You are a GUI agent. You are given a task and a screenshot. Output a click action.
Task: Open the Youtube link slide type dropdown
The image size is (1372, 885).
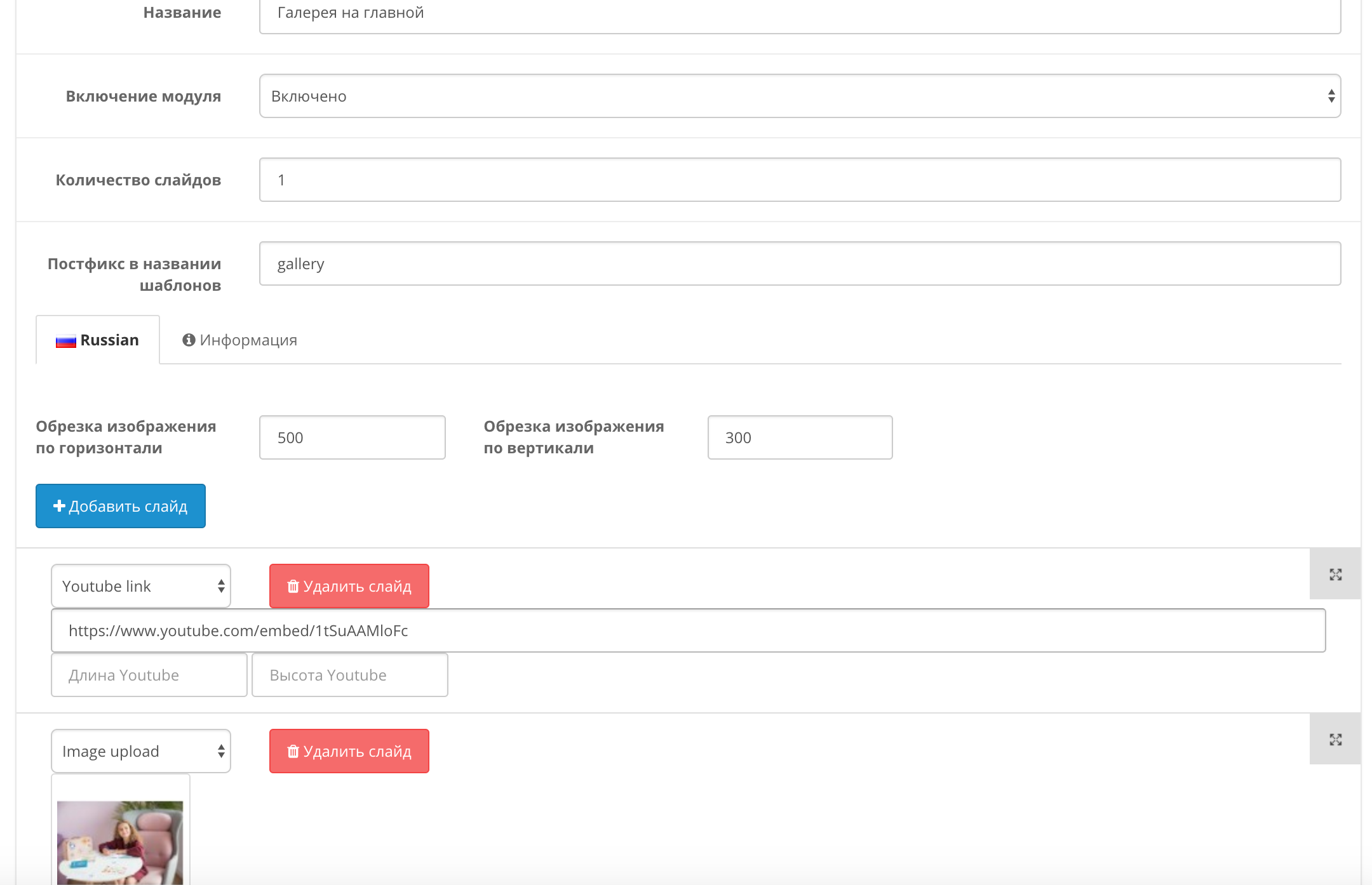point(140,586)
